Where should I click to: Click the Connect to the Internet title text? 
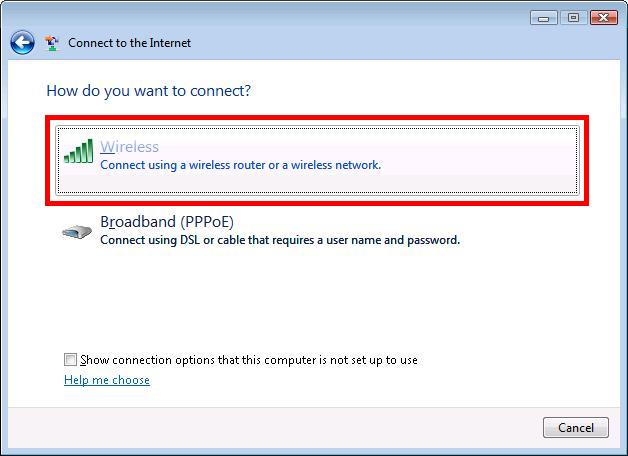[x=129, y=43]
